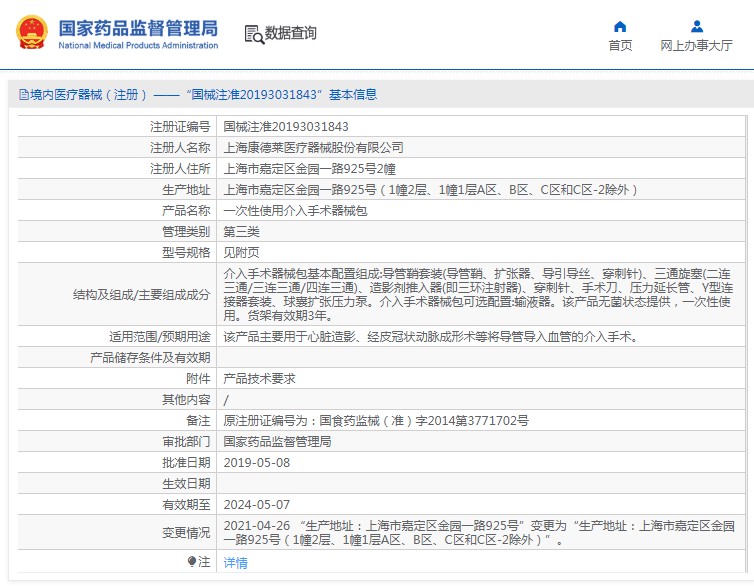Click National Medical Products Administration subtitle
The image size is (754, 588).
138,46
